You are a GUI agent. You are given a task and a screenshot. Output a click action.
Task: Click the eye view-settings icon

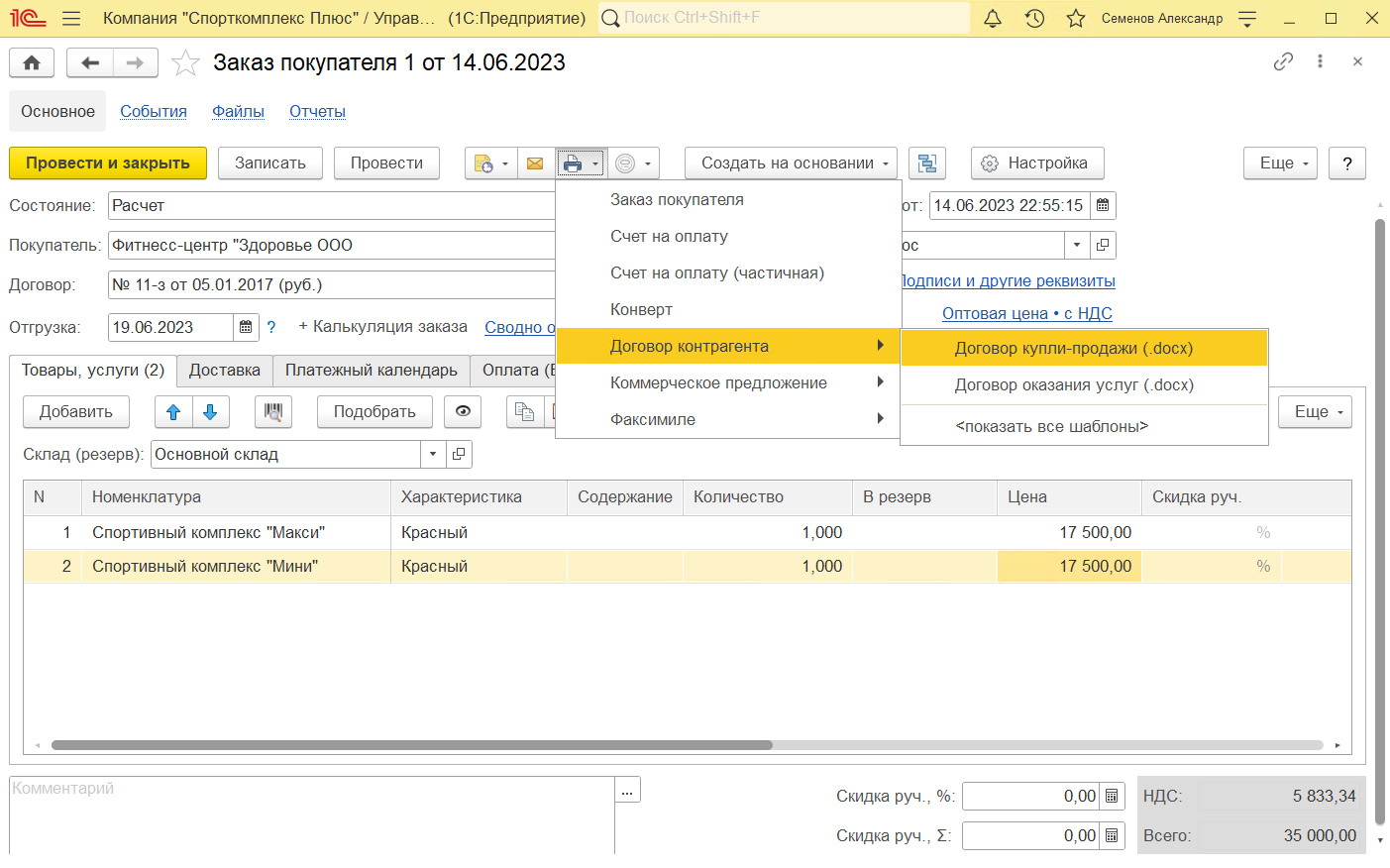(x=463, y=412)
